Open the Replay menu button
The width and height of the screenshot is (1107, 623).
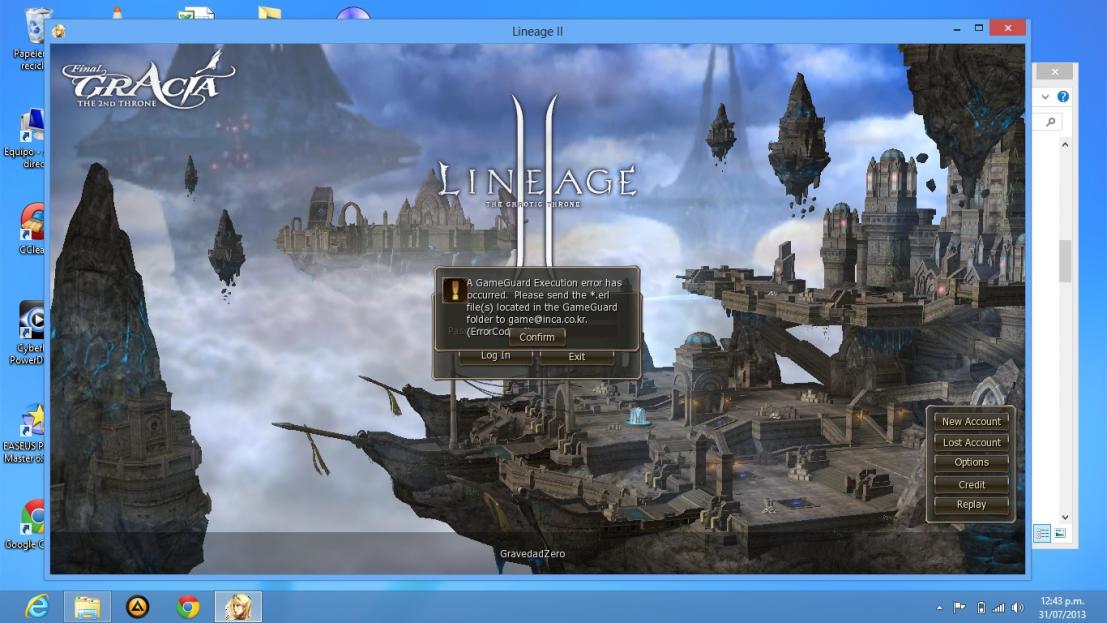point(971,504)
